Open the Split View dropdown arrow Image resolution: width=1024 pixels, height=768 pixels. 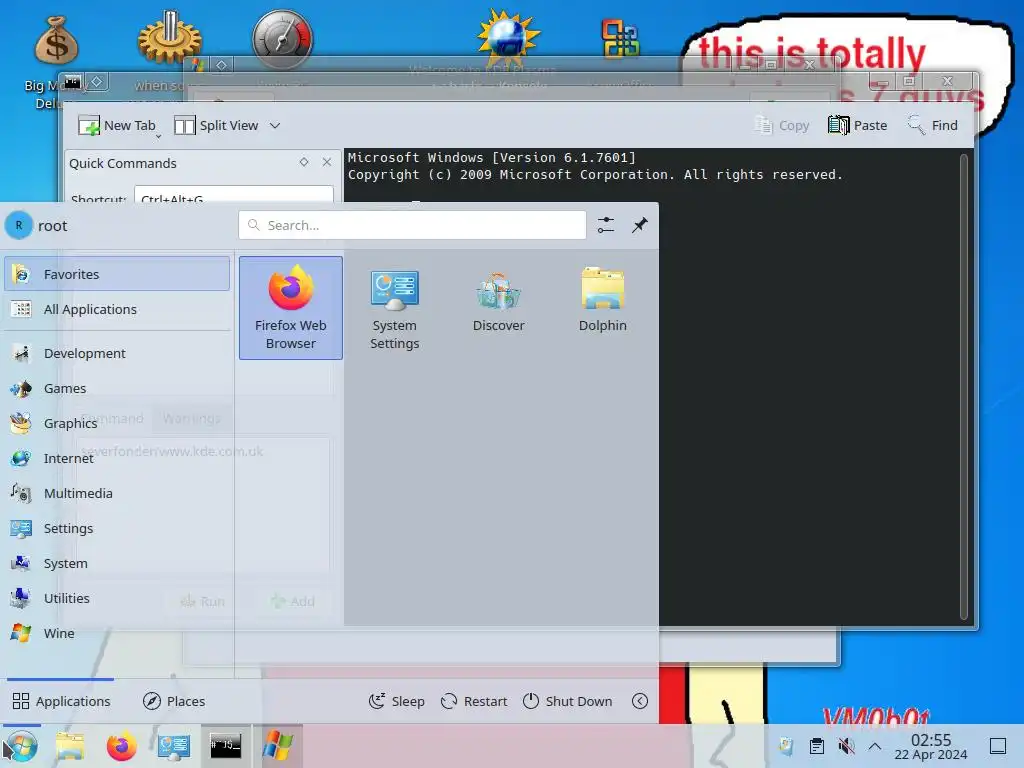coord(275,125)
